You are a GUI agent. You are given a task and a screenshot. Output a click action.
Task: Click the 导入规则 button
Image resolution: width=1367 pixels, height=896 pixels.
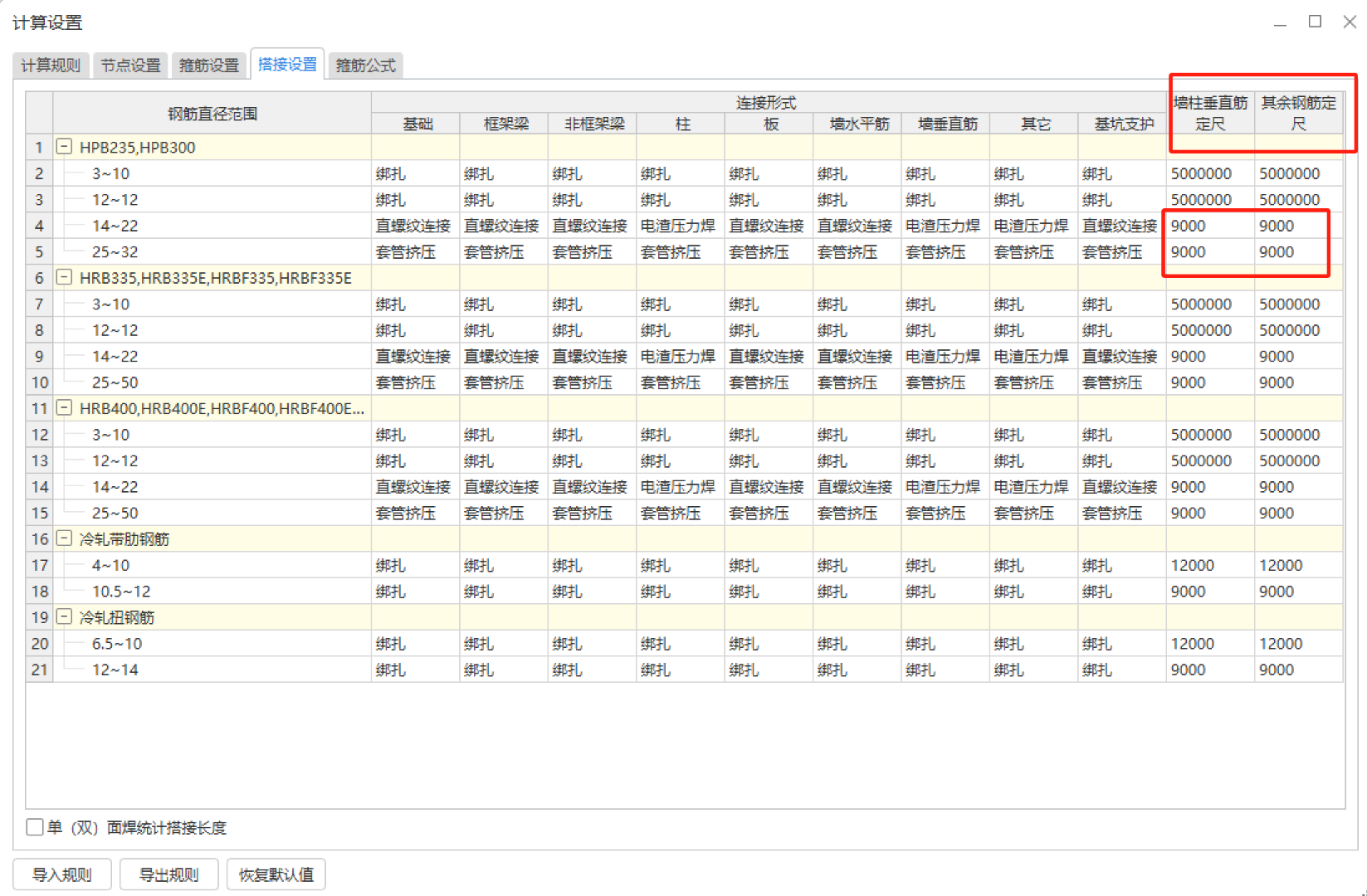pyautogui.click(x=62, y=874)
